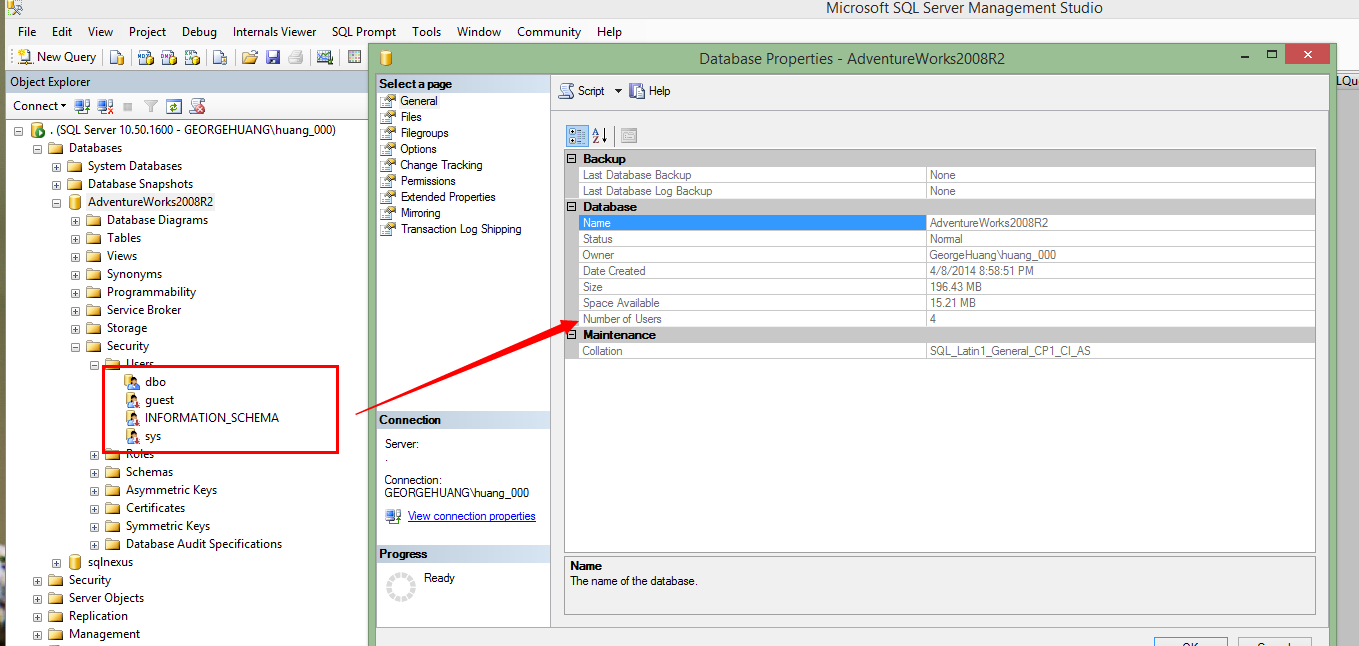Collapse the Database category in properties grid
The width and height of the screenshot is (1359, 646).
pos(572,207)
